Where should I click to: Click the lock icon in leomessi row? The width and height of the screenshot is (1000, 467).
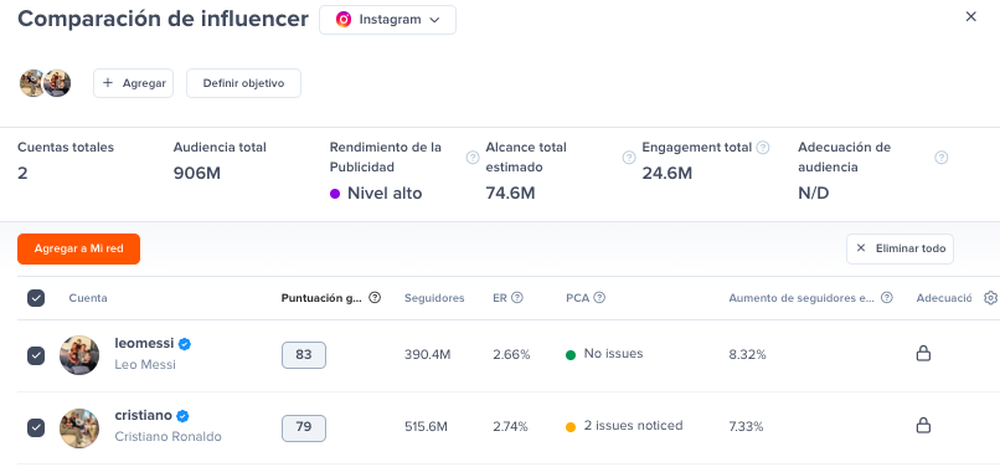click(923, 353)
